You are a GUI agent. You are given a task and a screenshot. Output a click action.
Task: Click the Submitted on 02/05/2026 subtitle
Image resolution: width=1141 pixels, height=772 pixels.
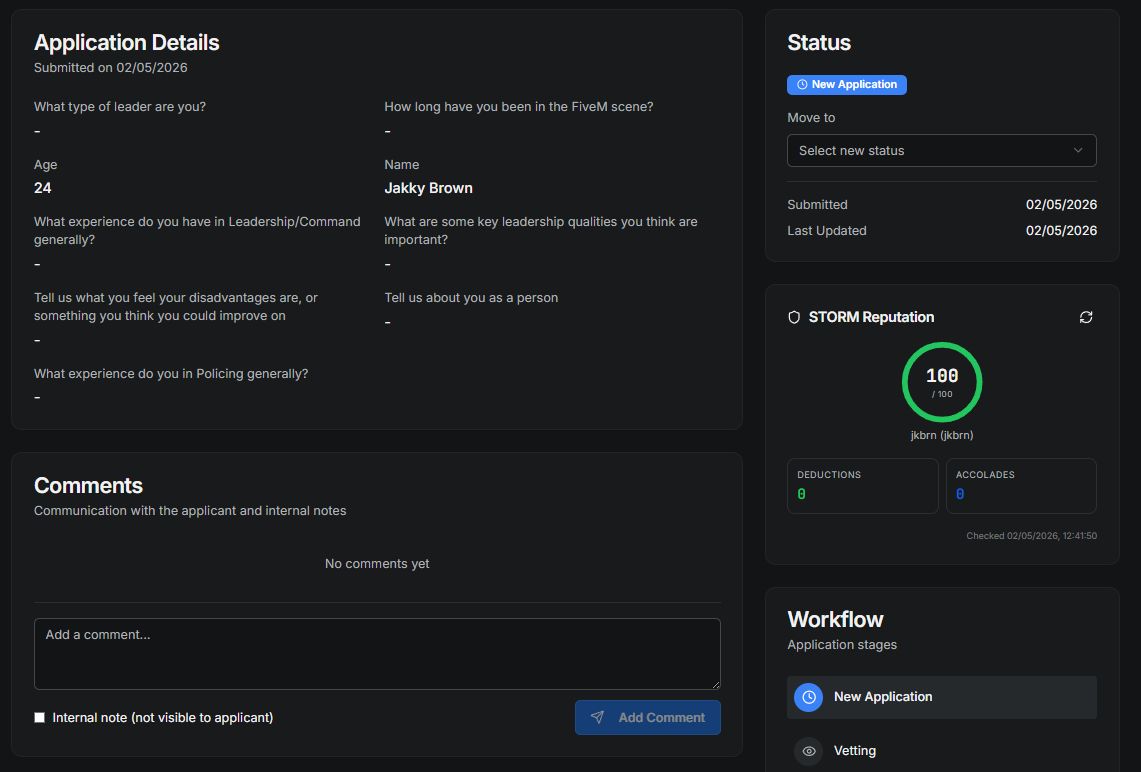pyautogui.click(x=111, y=68)
